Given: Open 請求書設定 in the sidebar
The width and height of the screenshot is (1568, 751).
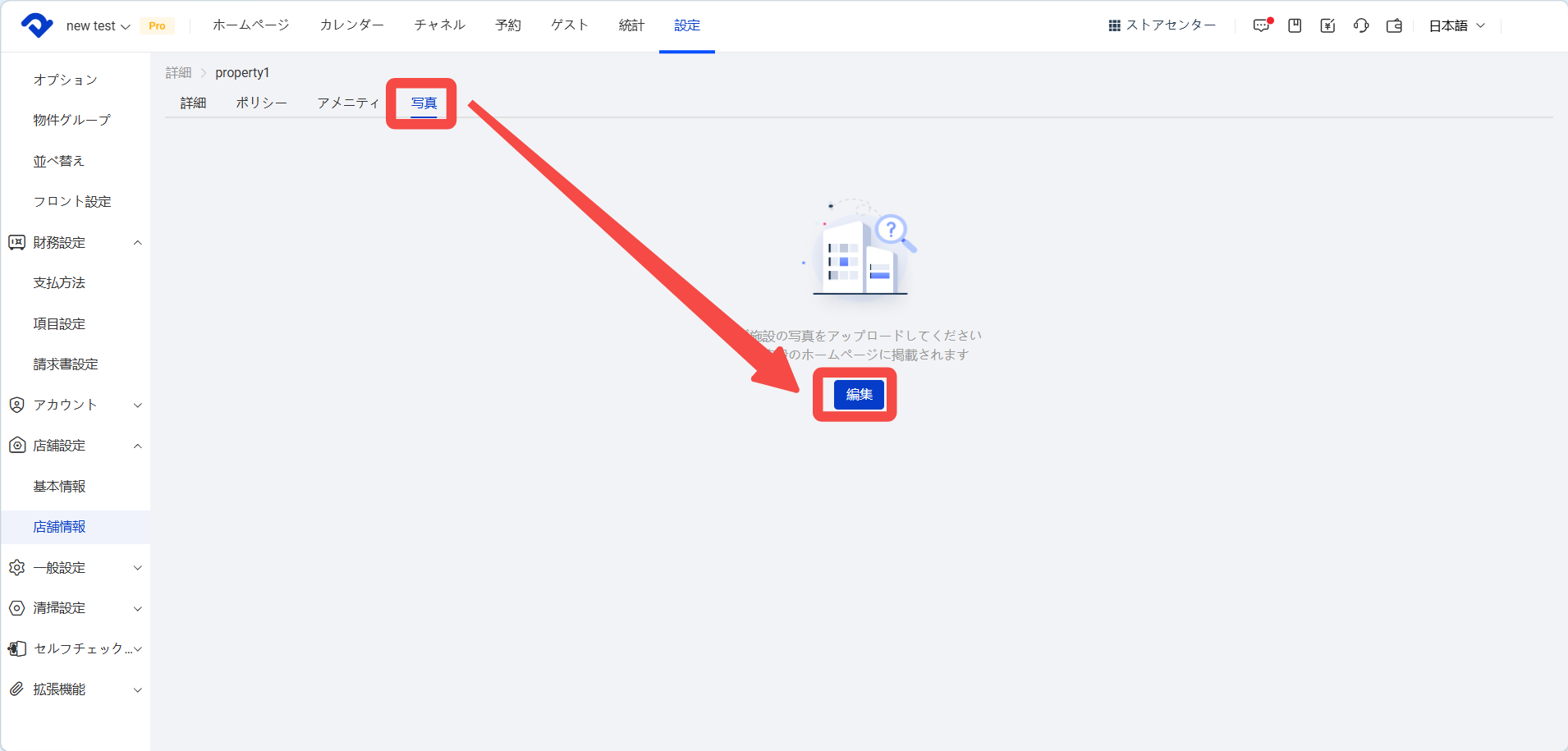Looking at the screenshot, I should [66, 364].
